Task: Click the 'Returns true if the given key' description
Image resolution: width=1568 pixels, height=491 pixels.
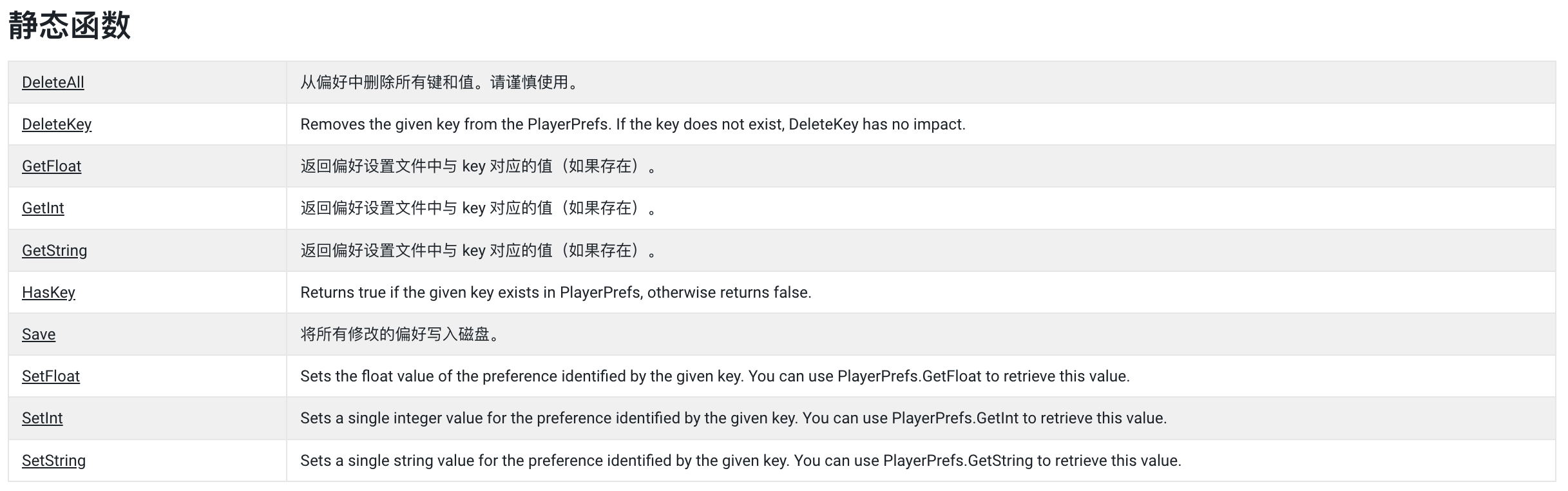Action: click(x=555, y=293)
